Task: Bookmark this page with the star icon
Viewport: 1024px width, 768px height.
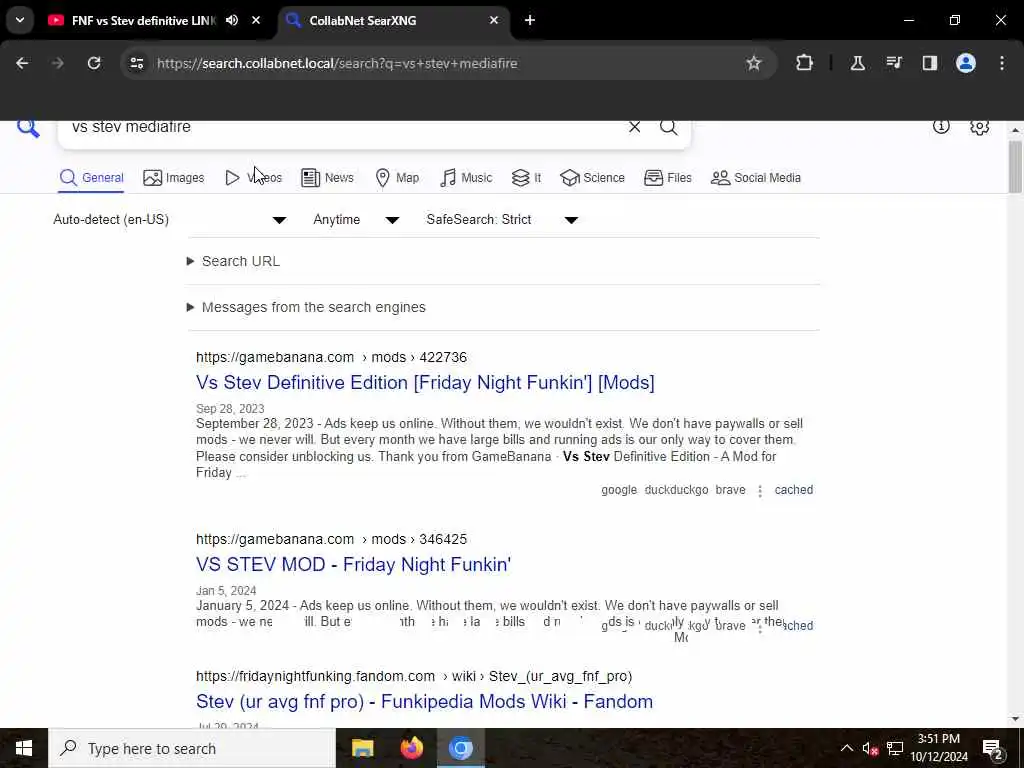Action: (x=754, y=63)
